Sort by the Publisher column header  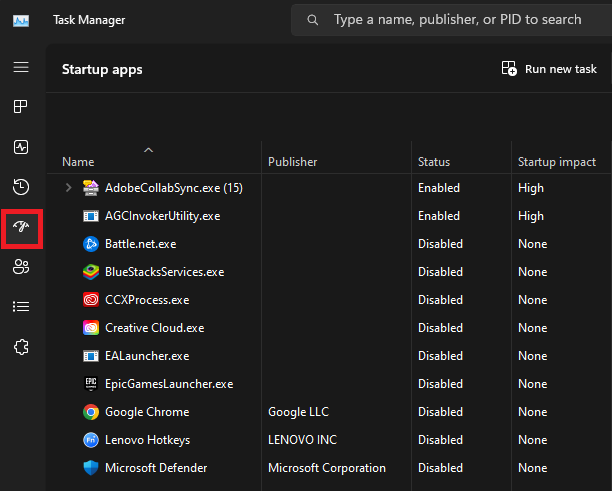pos(292,162)
